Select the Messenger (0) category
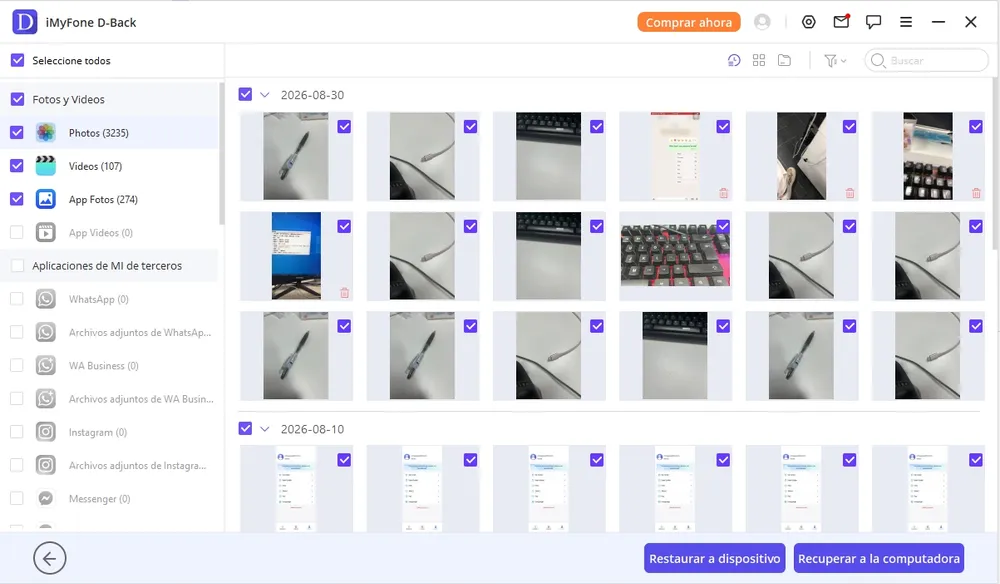Screen dimensions: 1000x584 [x=109, y=498]
